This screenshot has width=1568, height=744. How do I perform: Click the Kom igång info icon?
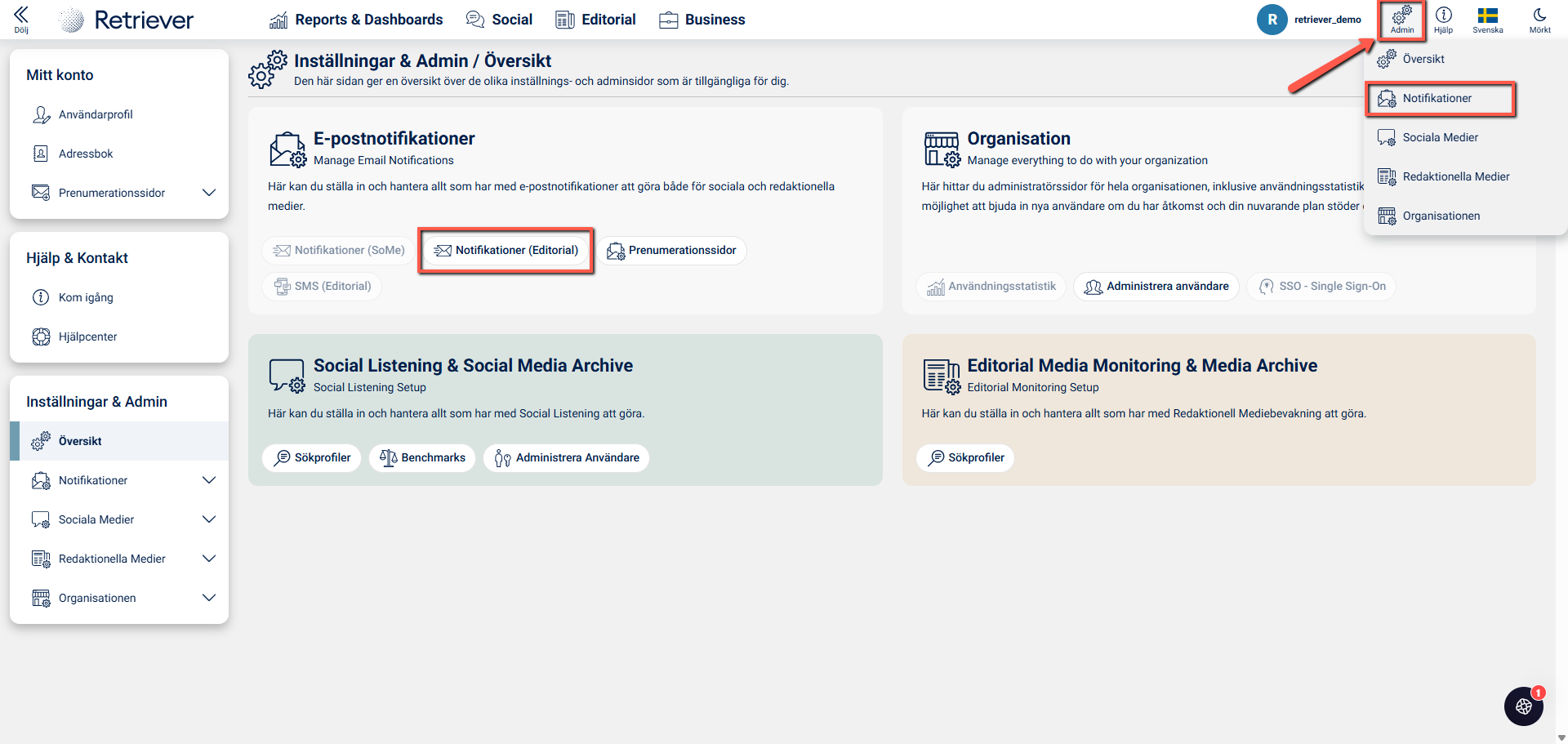tap(41, 297)
